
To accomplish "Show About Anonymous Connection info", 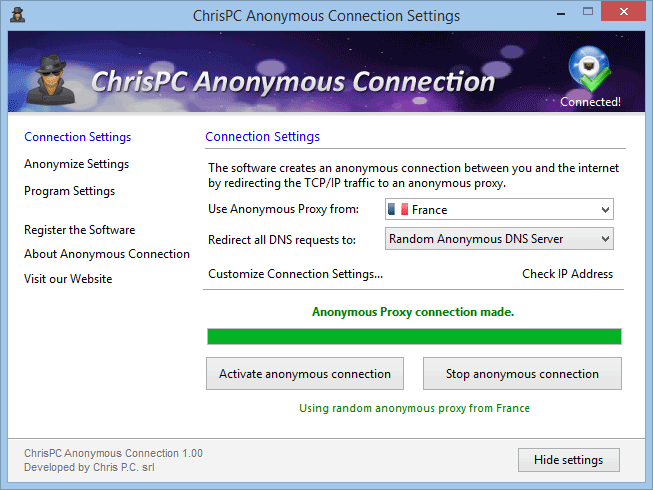I will tap(106, 254).
